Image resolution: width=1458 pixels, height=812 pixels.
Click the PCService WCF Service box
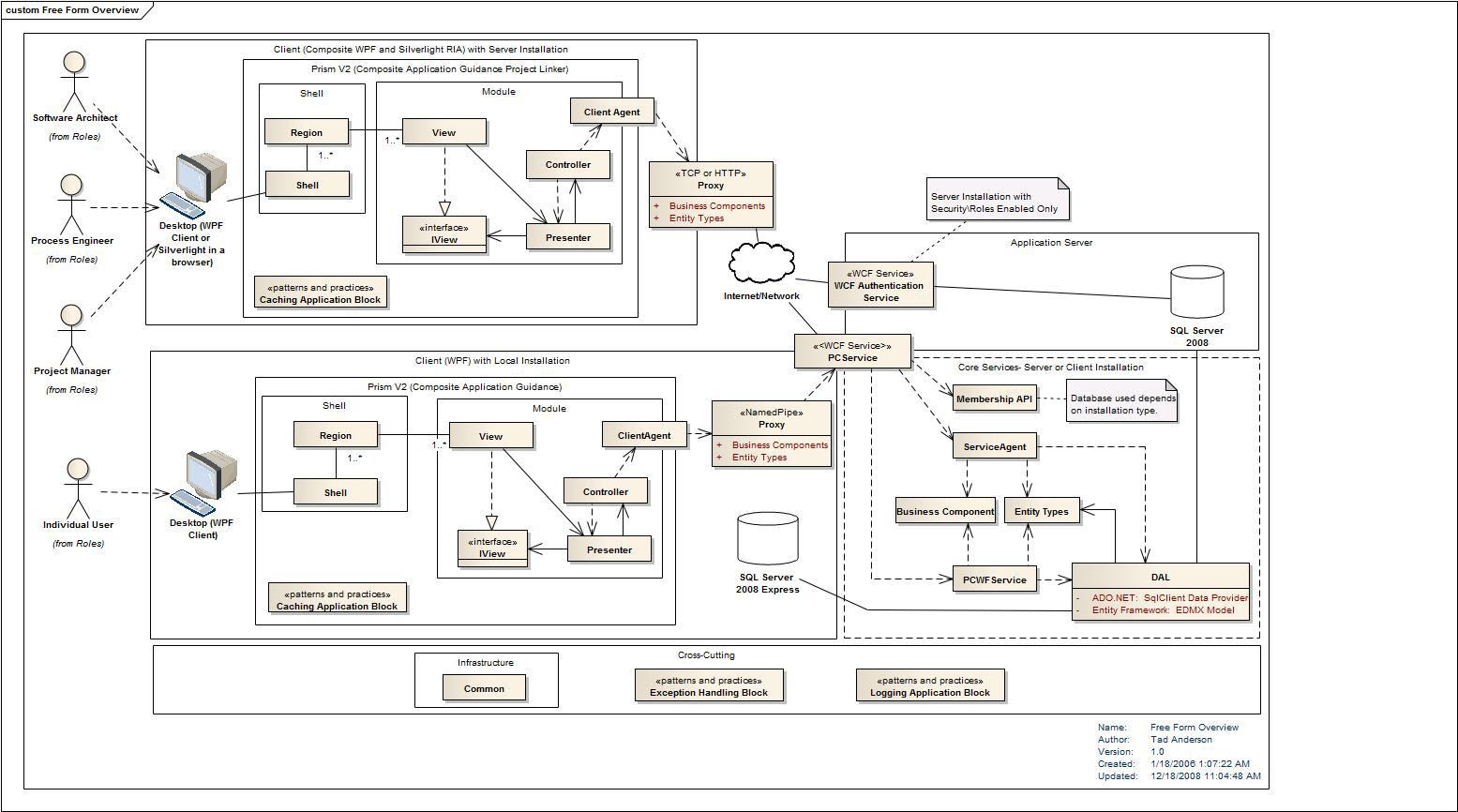coord(852,352)
